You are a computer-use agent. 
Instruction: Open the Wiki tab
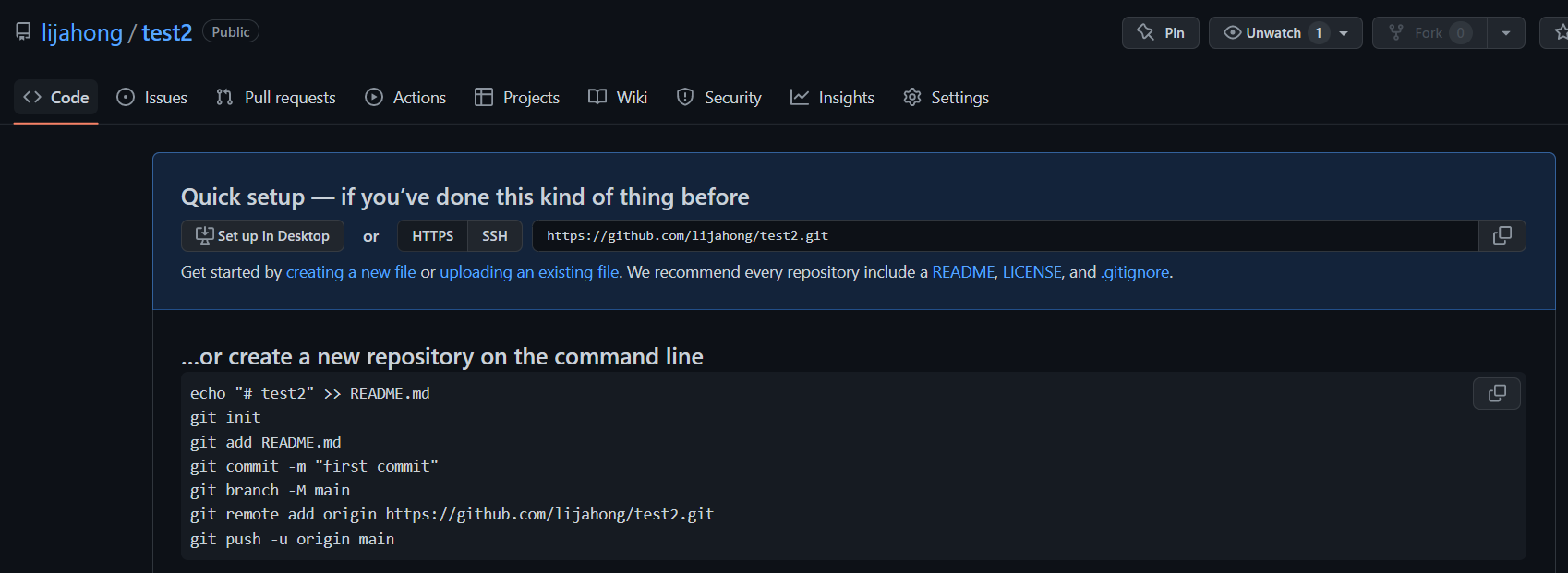tap(618, 97)
